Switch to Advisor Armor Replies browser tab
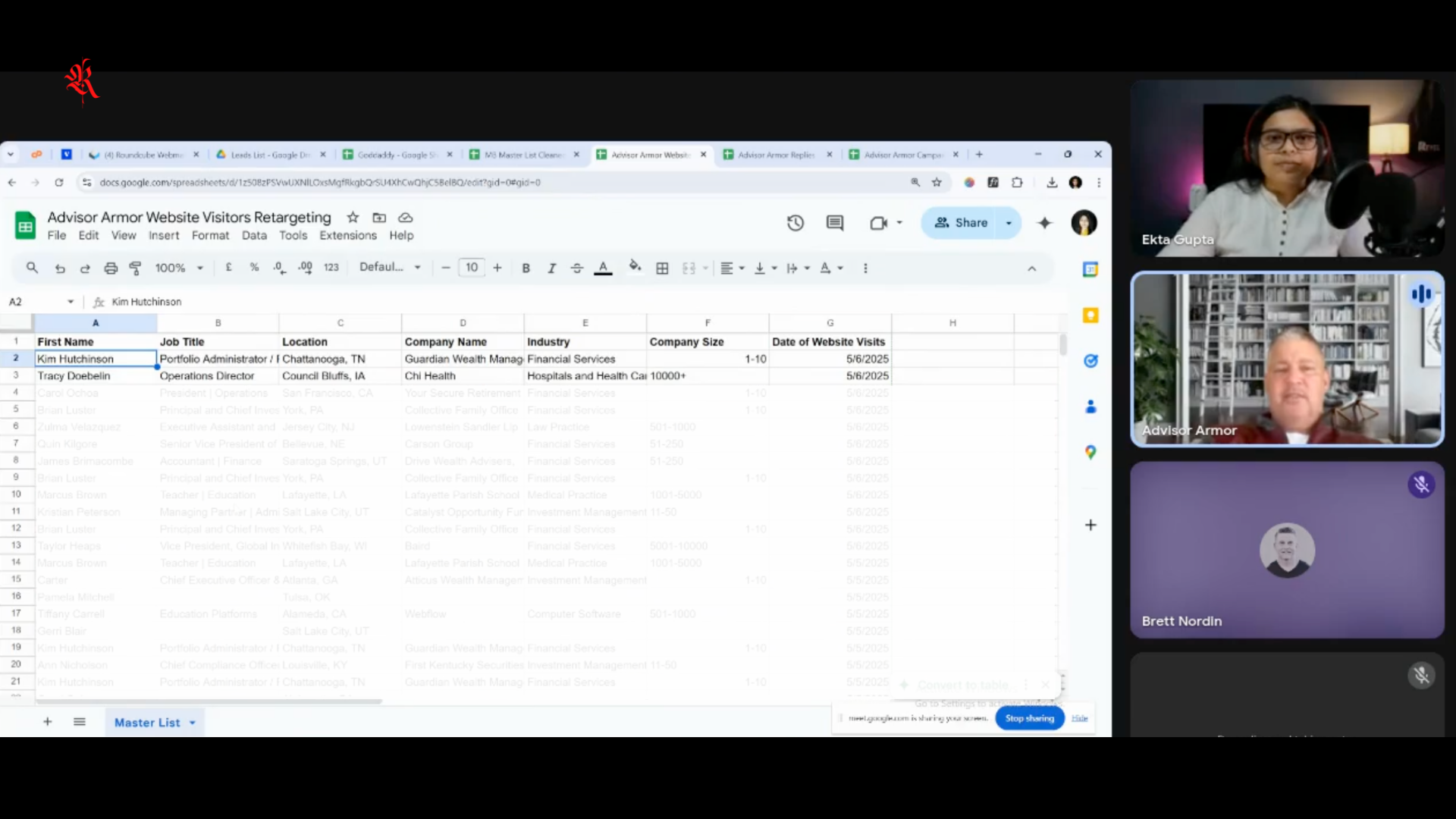 [x=777, y=155]
